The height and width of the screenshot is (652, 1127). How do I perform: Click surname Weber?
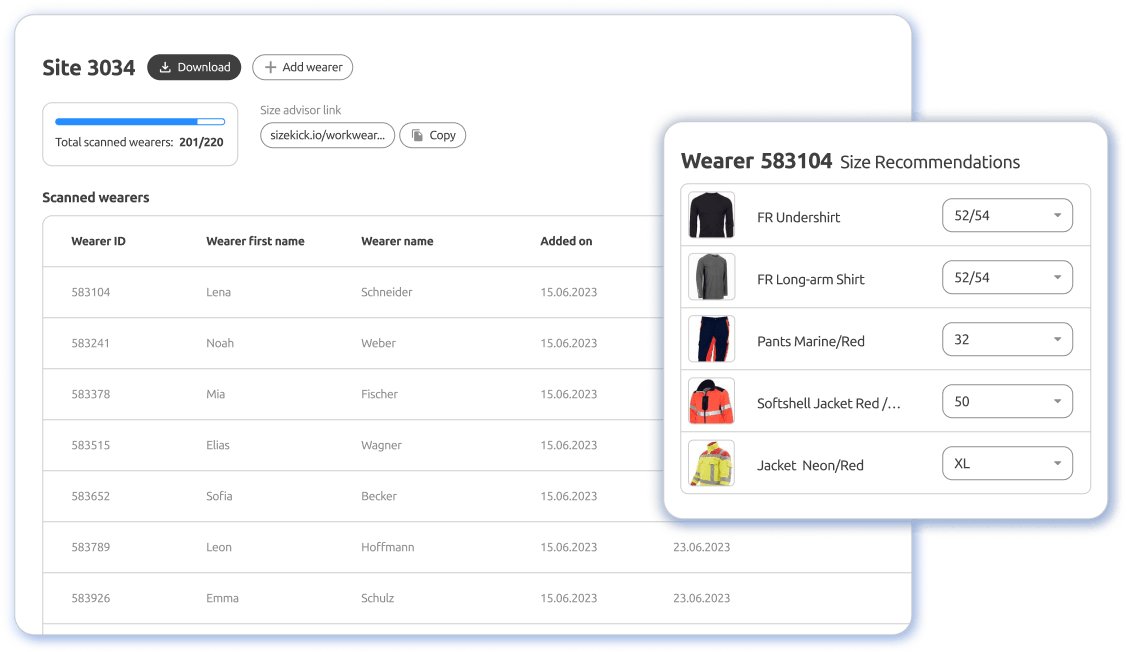pos(378,343)
